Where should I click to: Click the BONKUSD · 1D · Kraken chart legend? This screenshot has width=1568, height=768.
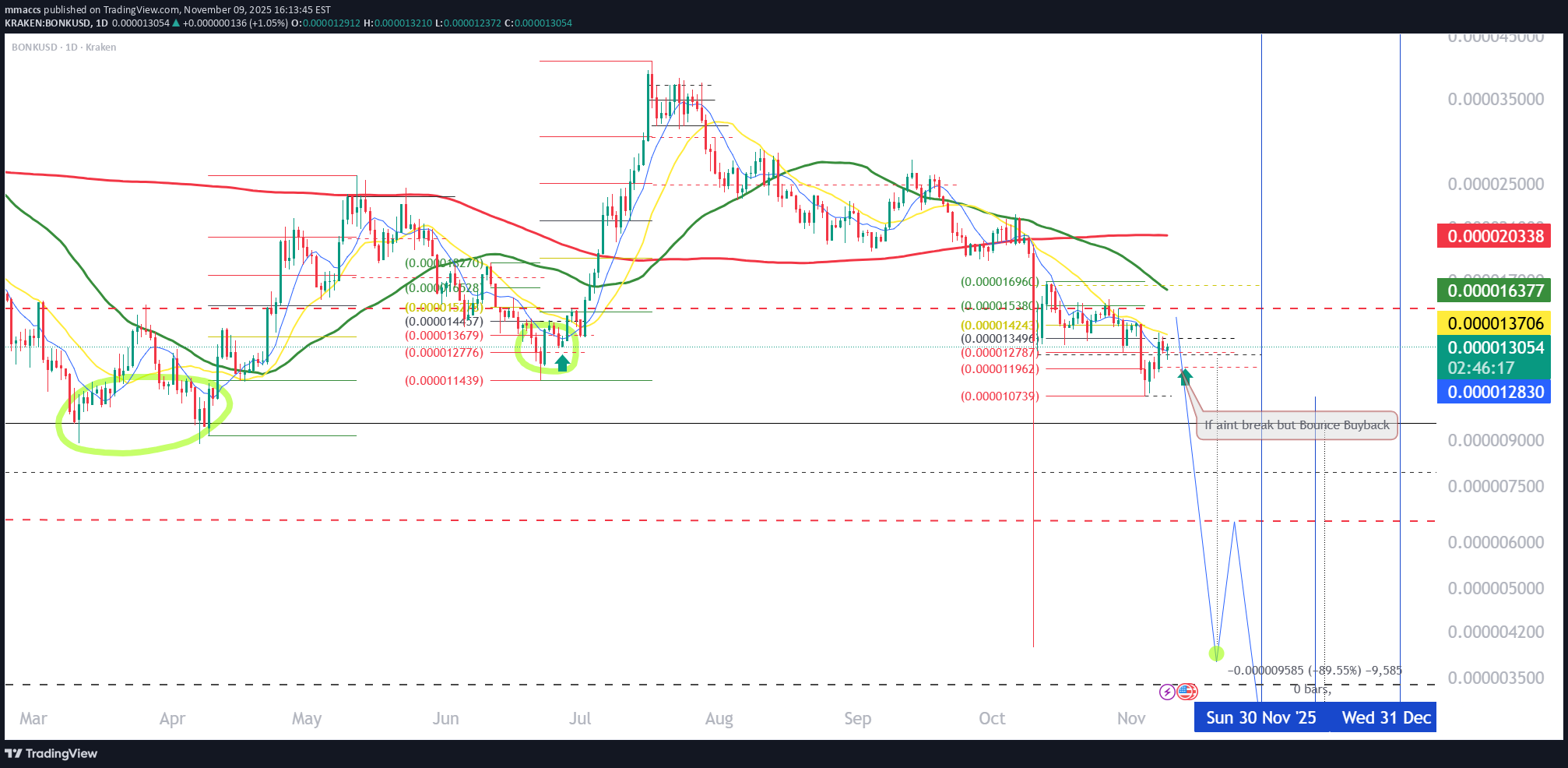click(64, 48)
